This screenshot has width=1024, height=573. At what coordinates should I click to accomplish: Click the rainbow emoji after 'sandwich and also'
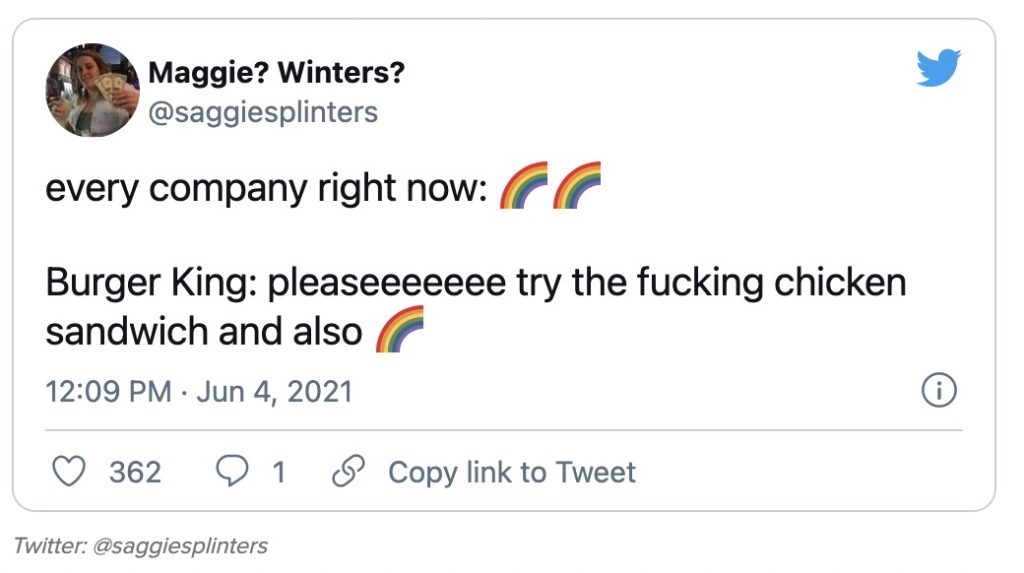[400, 330]
